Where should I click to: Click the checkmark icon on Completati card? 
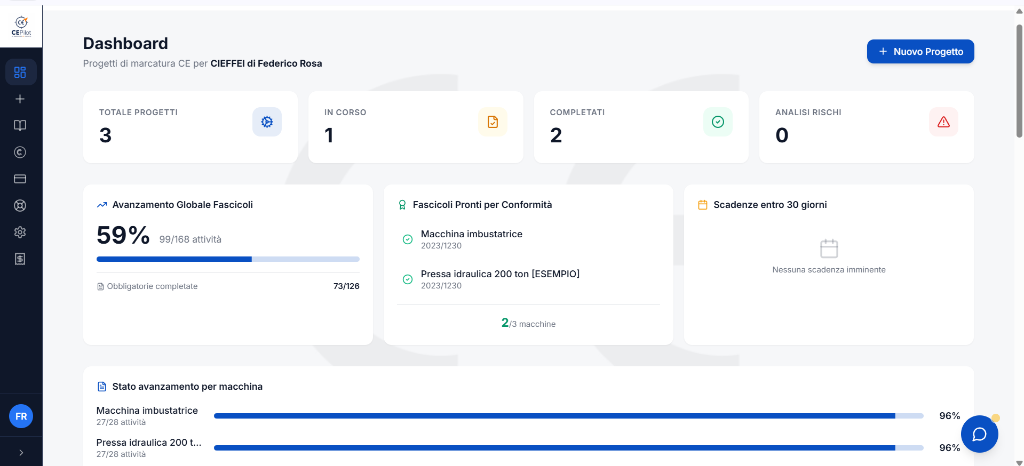(x=718, y=122)
